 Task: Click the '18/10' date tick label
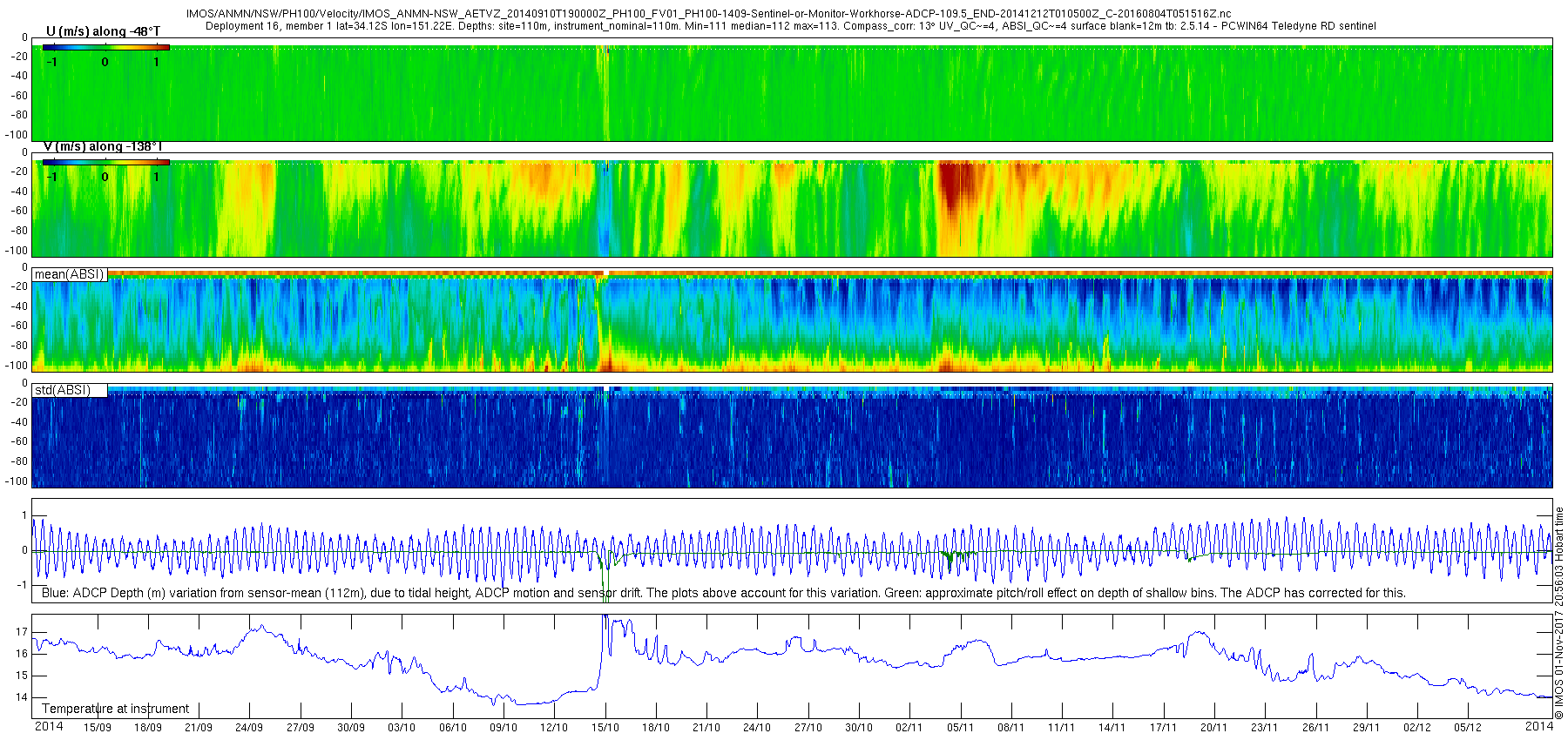(656, 728)
